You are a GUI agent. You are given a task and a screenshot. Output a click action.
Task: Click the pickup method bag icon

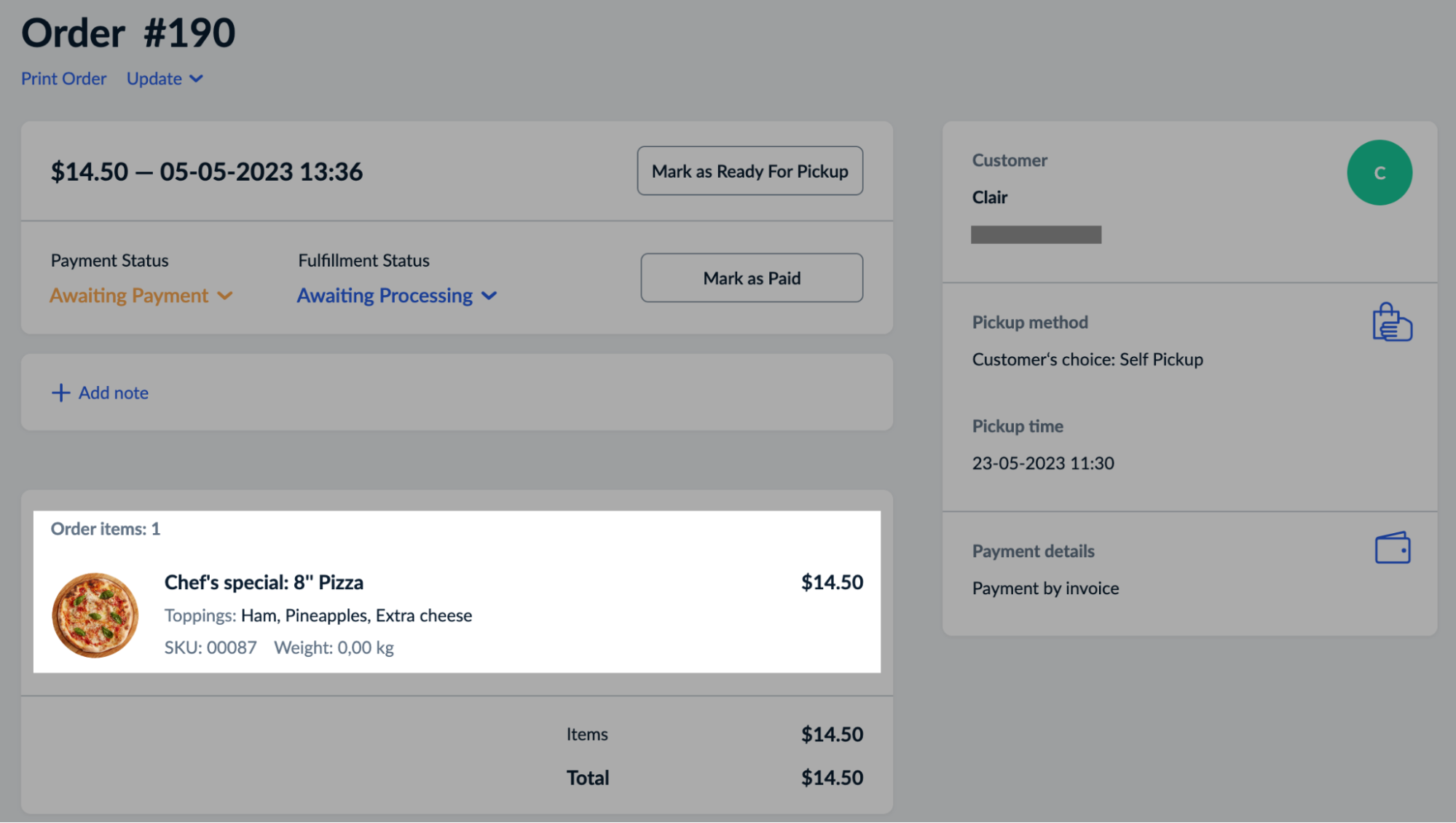point(1392,323)
